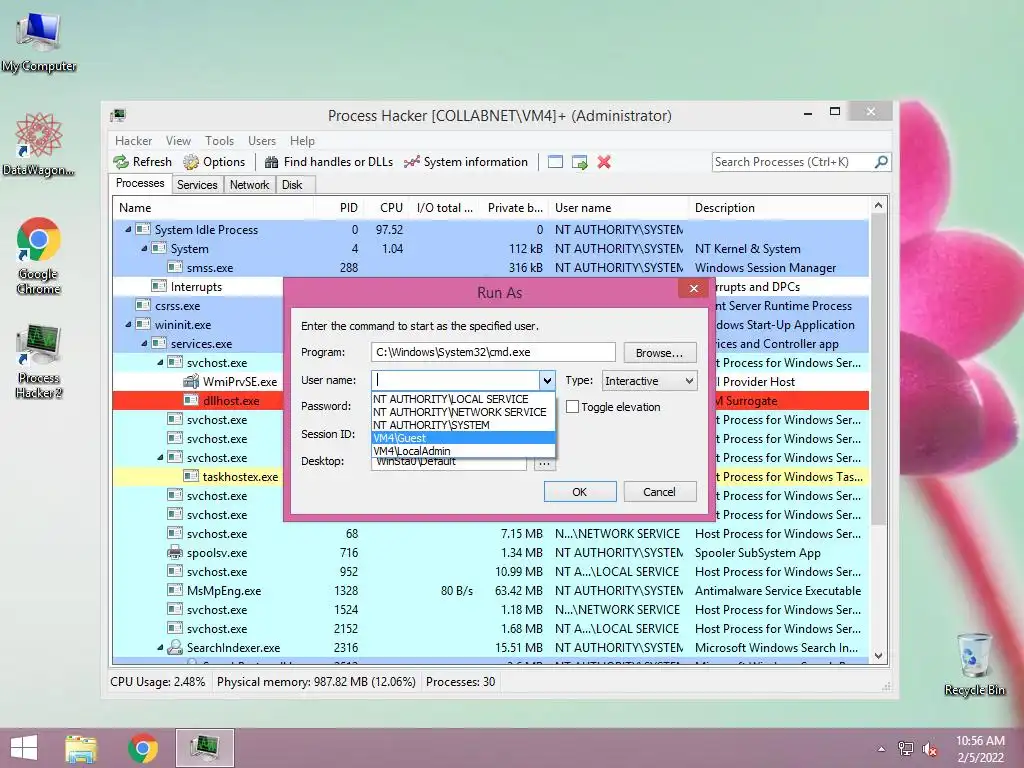Open the Help menu

click(x=302, y=140)
